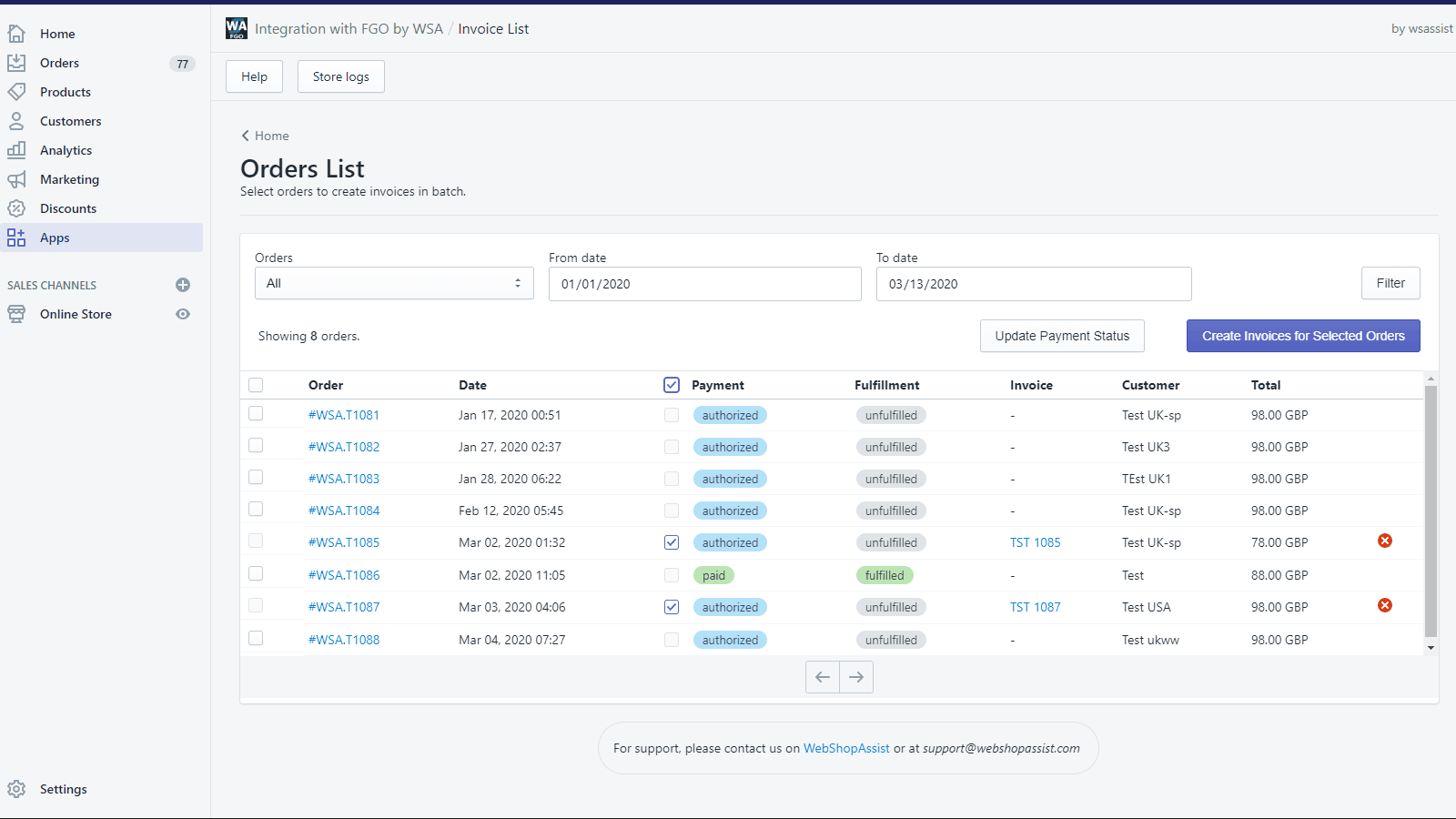Screen dimensions: 1456x819
Task: Click the red remove icon on the #WSA.T1087 row
Action: (1384, 605)
